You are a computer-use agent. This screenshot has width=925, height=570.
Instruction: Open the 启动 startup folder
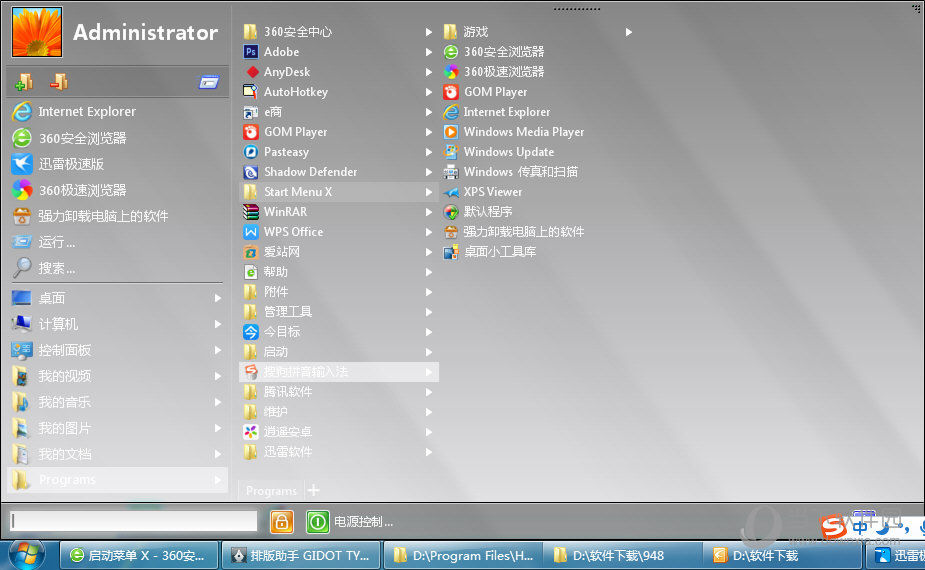[x=339, y=352]
